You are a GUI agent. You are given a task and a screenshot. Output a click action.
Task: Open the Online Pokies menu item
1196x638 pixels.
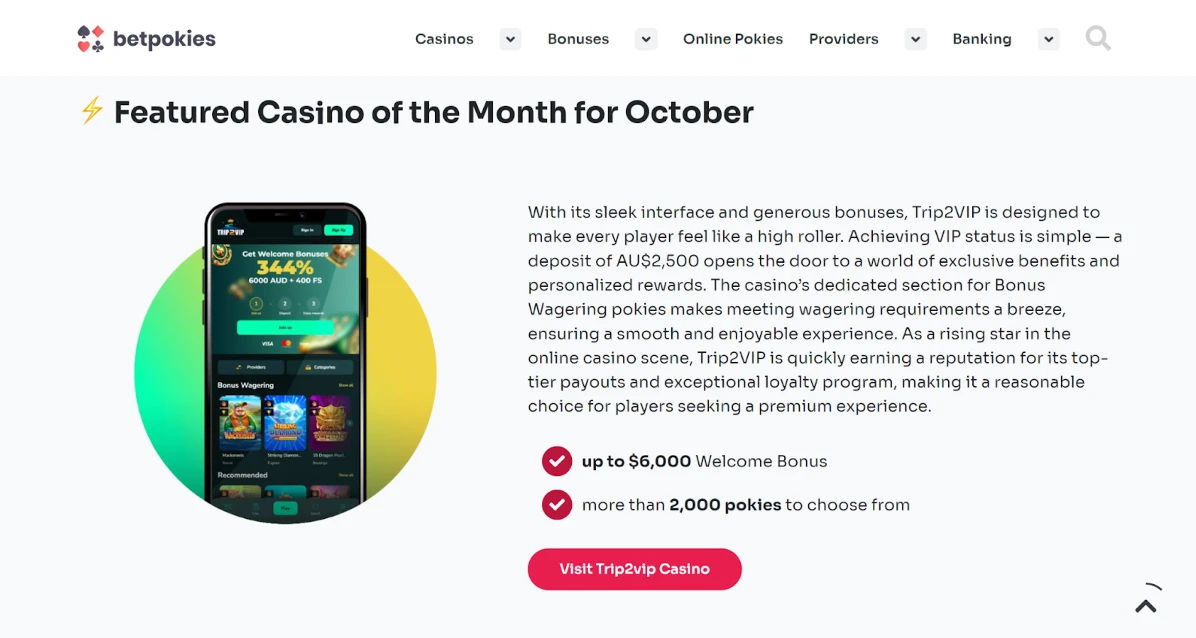pos(733,39)
